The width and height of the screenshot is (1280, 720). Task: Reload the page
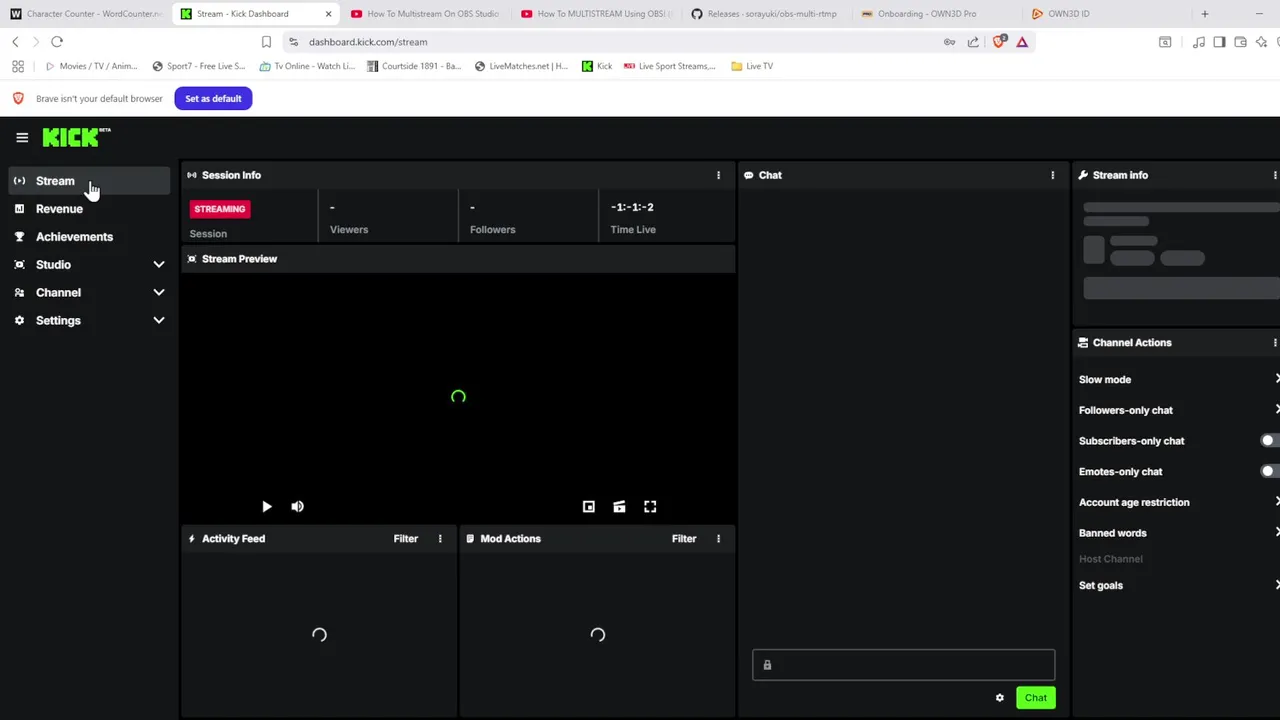pos(57,42)
